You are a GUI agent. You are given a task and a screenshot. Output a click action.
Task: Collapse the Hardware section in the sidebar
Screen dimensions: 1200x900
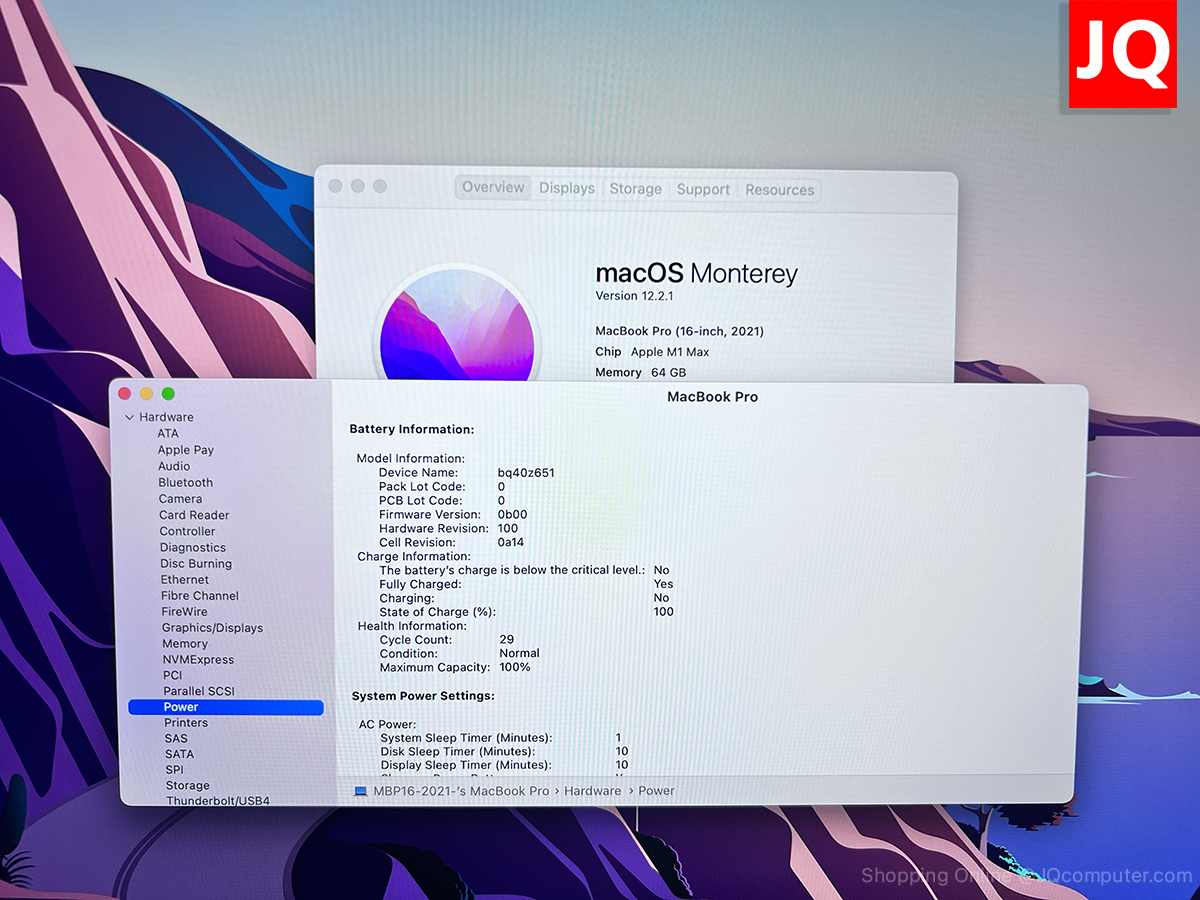coord(129,417)
